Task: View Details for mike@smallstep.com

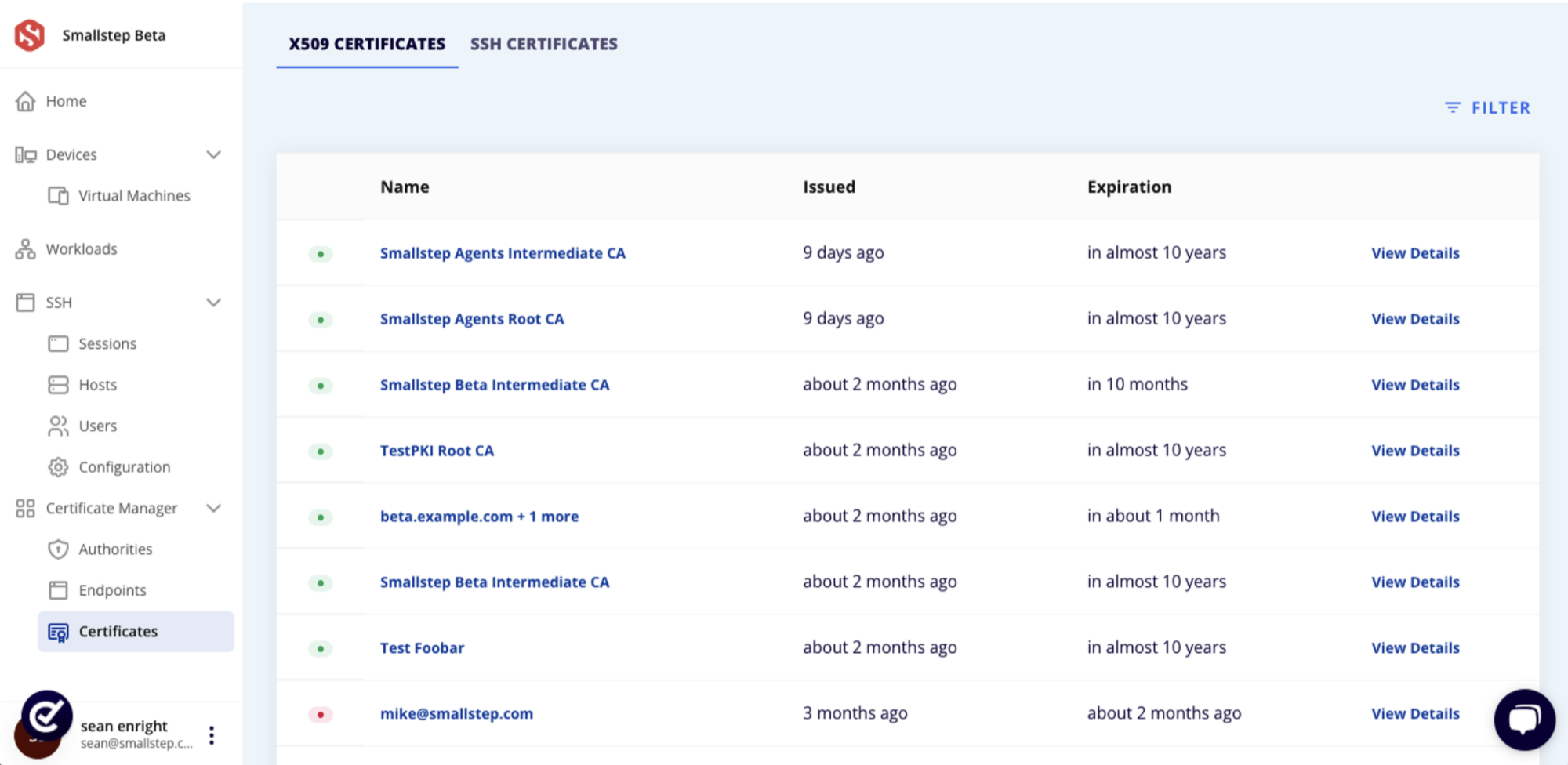Action: [1415, 714]
